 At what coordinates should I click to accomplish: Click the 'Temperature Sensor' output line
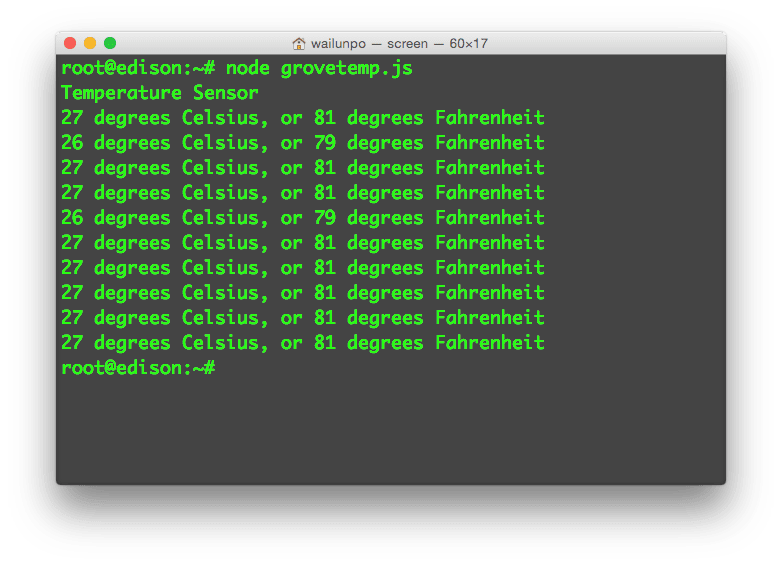coord(160,93)
